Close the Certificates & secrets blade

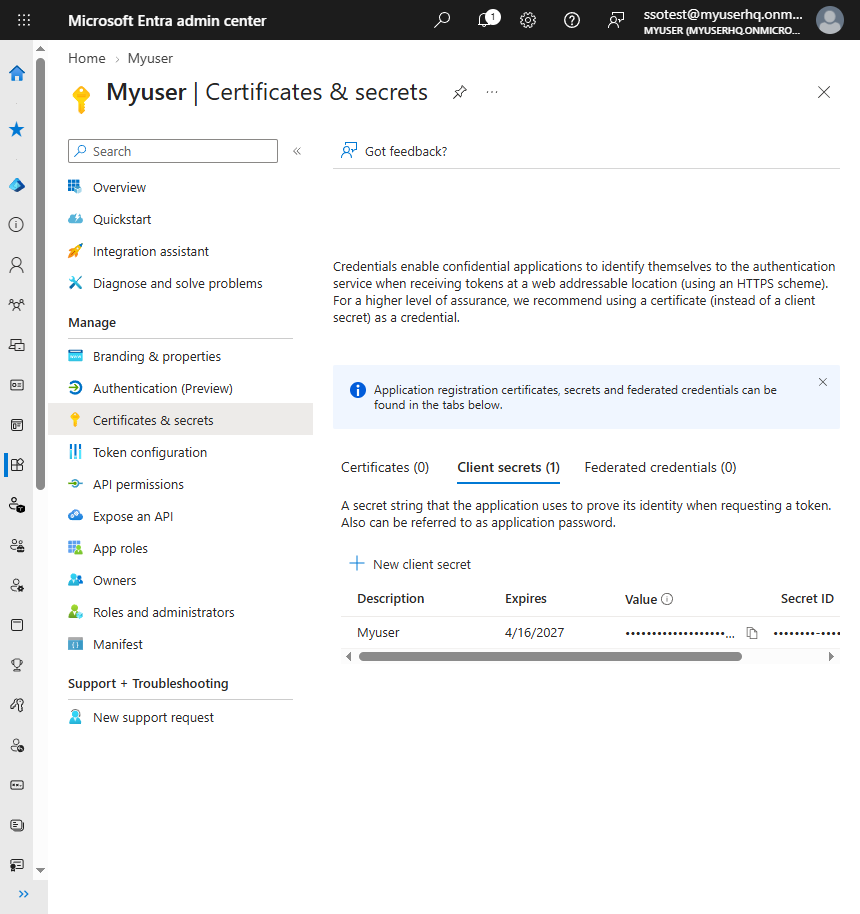(824, 92)
